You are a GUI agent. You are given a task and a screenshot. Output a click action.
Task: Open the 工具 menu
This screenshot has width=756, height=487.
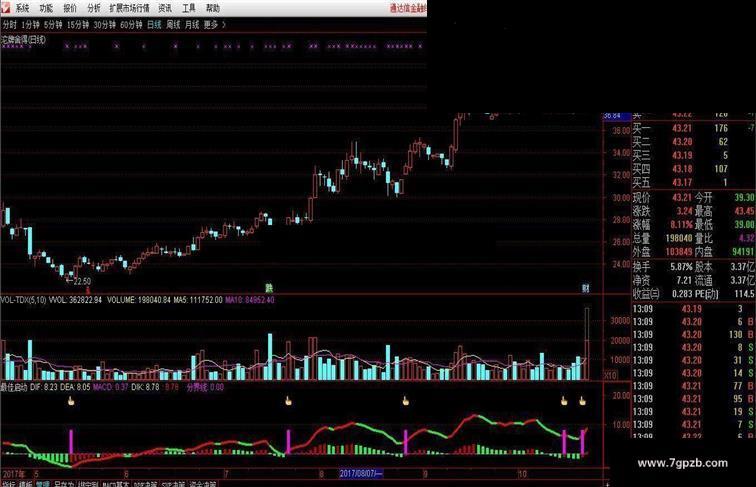189,8
